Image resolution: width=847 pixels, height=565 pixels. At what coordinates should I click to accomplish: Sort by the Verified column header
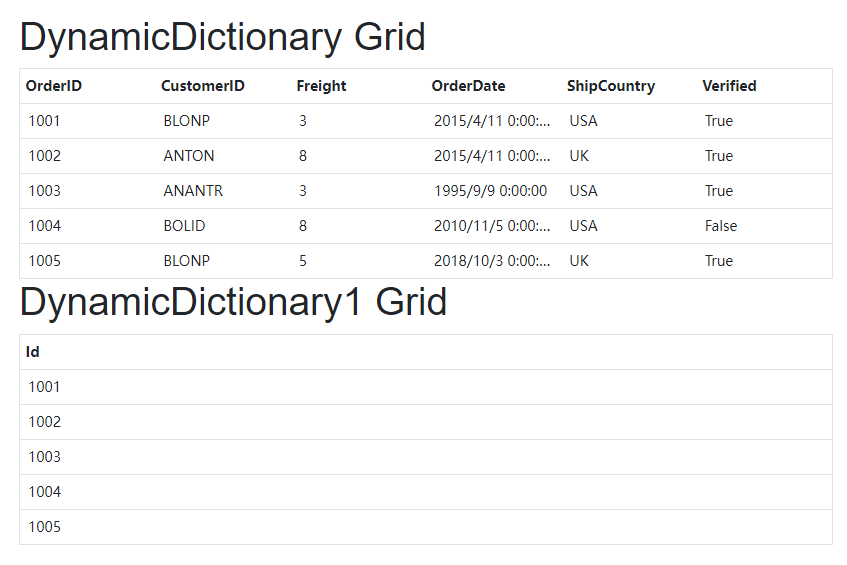click(x=729, y=86)
